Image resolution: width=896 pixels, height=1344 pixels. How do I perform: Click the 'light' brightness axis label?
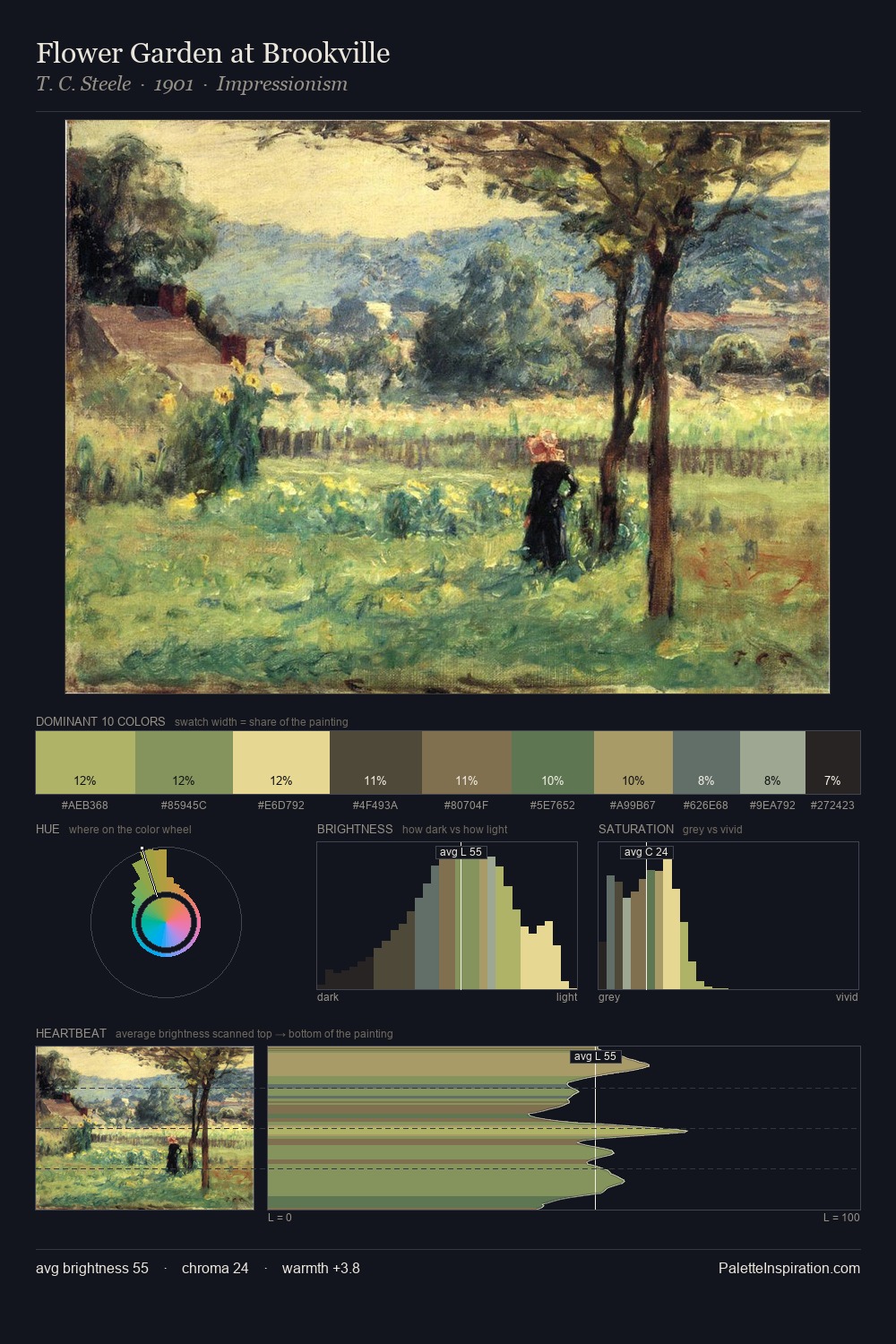567,997
